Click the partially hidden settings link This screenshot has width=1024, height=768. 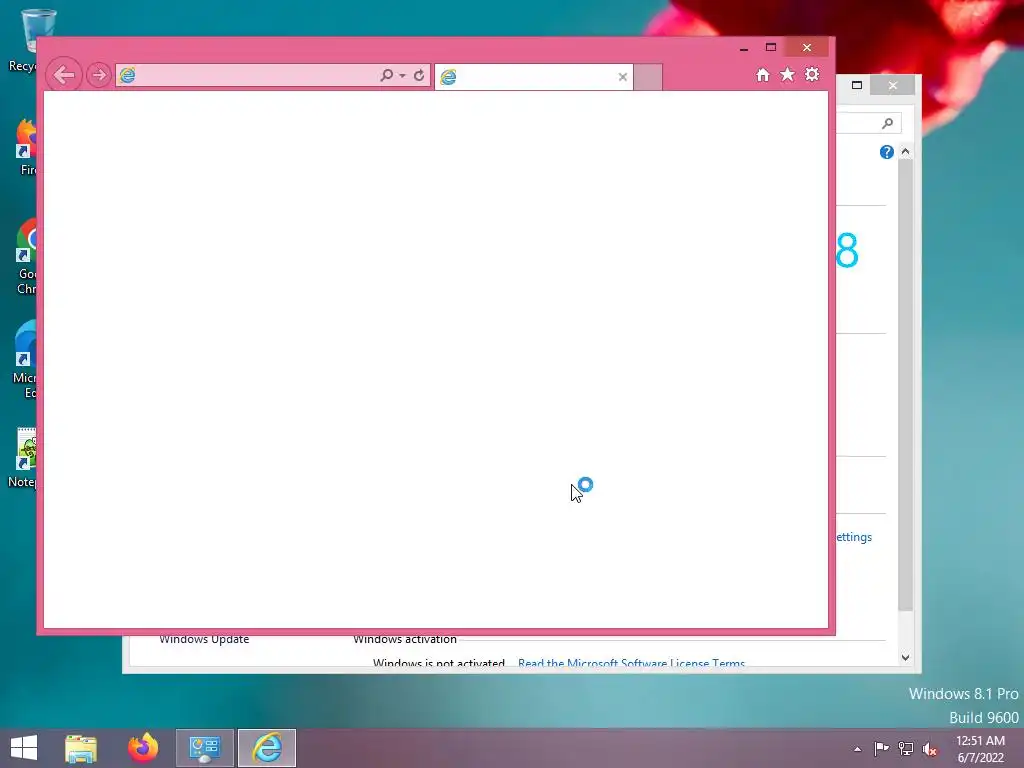pos(854,537)
